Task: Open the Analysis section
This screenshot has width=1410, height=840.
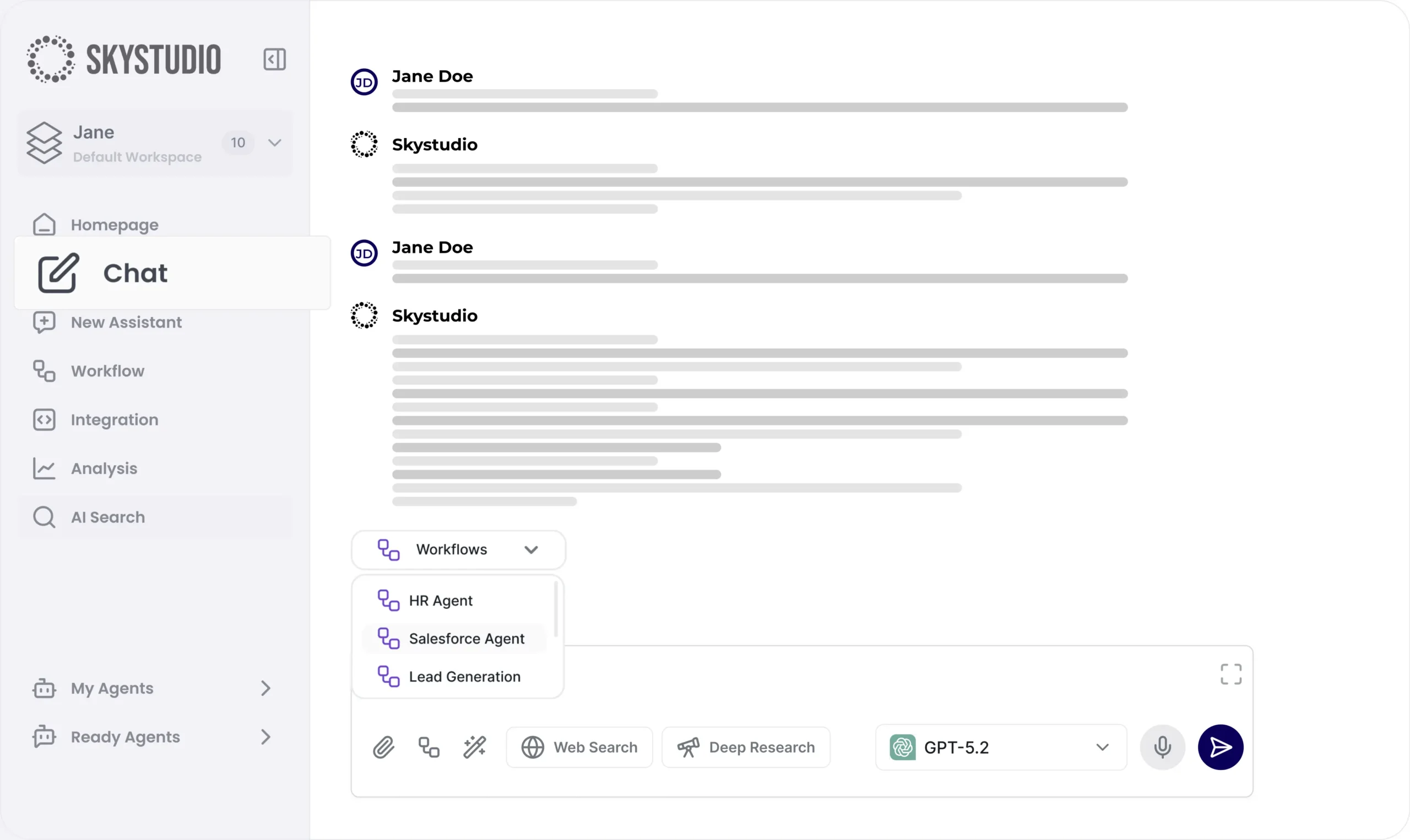Action: click(x=104, y=468)
